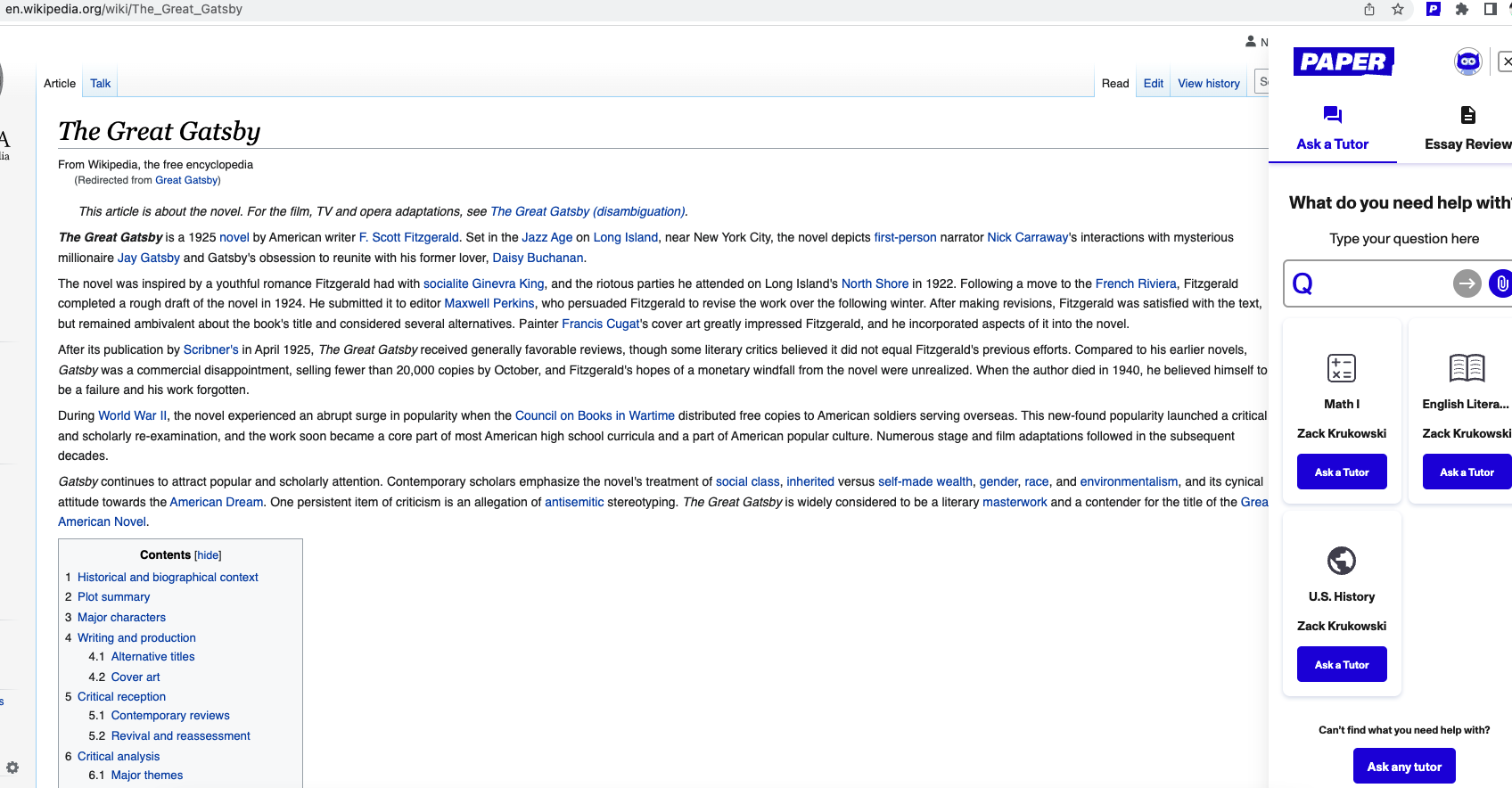Follow the Maxwell Perkins link
This screenshot has height=788, width=1512.
pos(489,303)
